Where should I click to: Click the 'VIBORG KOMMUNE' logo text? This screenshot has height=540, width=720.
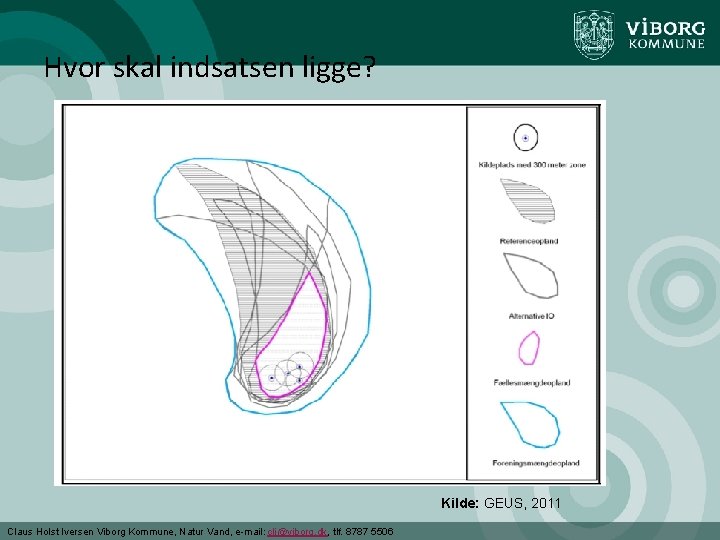pos(665,34)
